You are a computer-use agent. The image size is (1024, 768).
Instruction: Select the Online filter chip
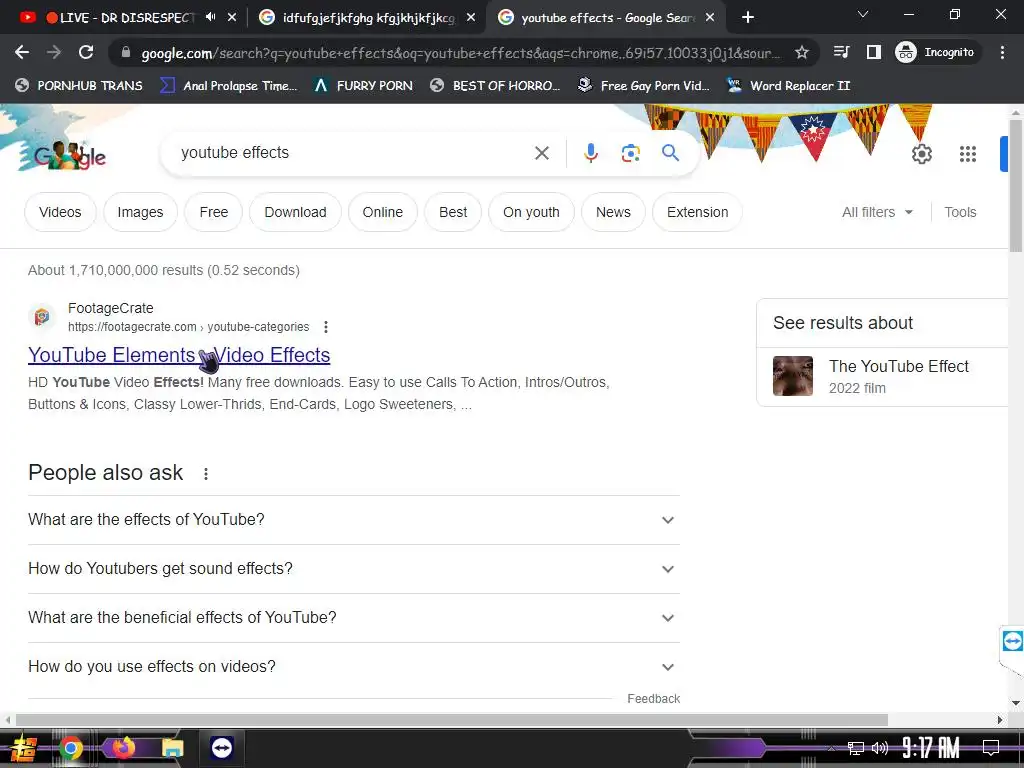383,212
